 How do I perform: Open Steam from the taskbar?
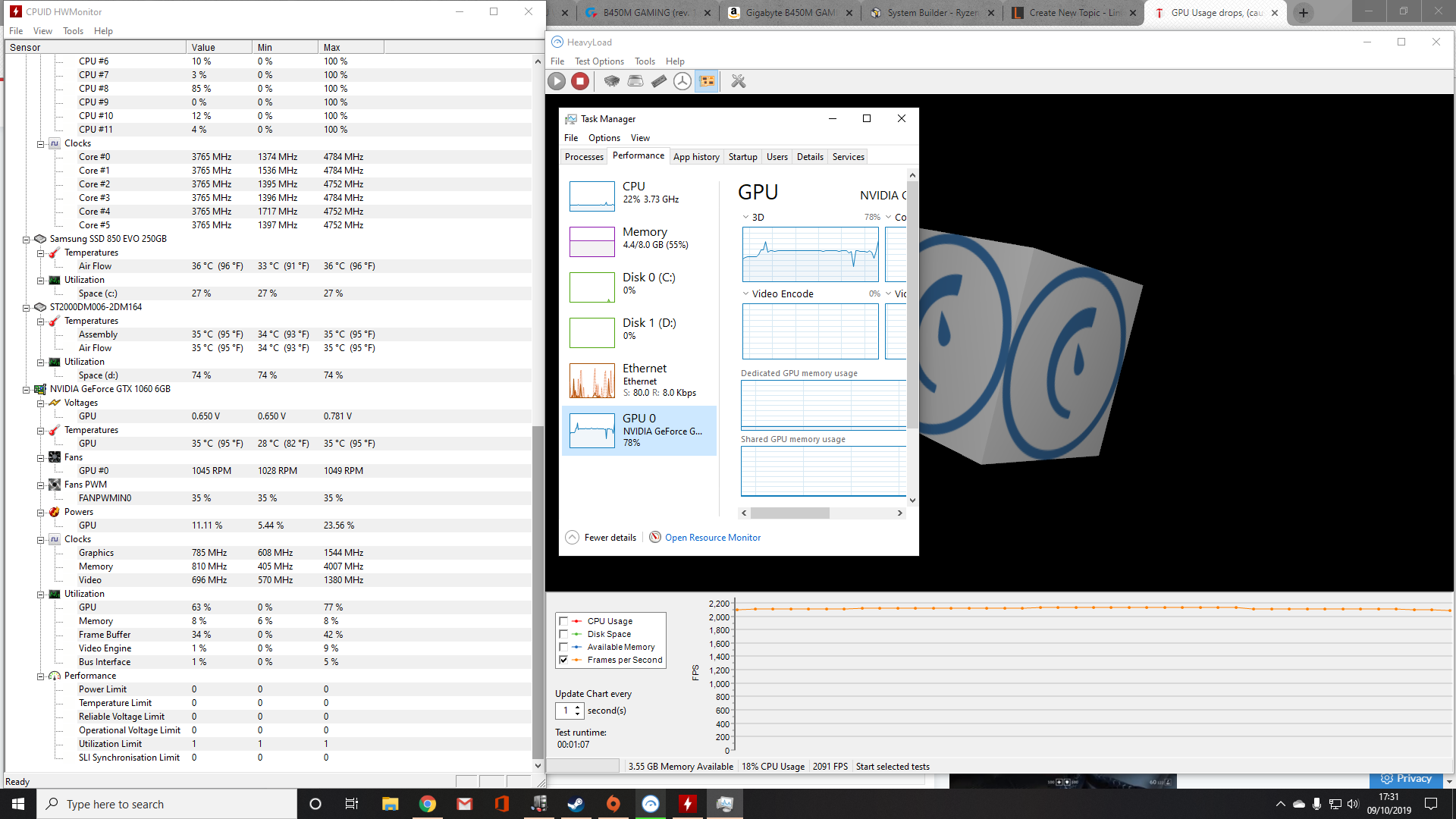coord(576,804)
